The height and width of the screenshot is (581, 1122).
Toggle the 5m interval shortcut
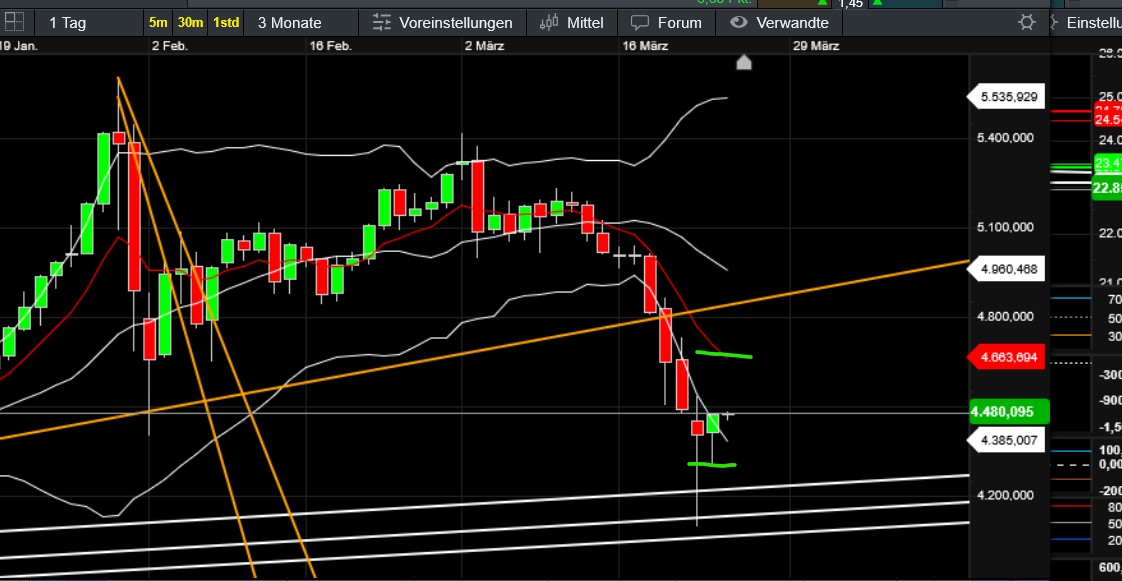click(158, 22)
